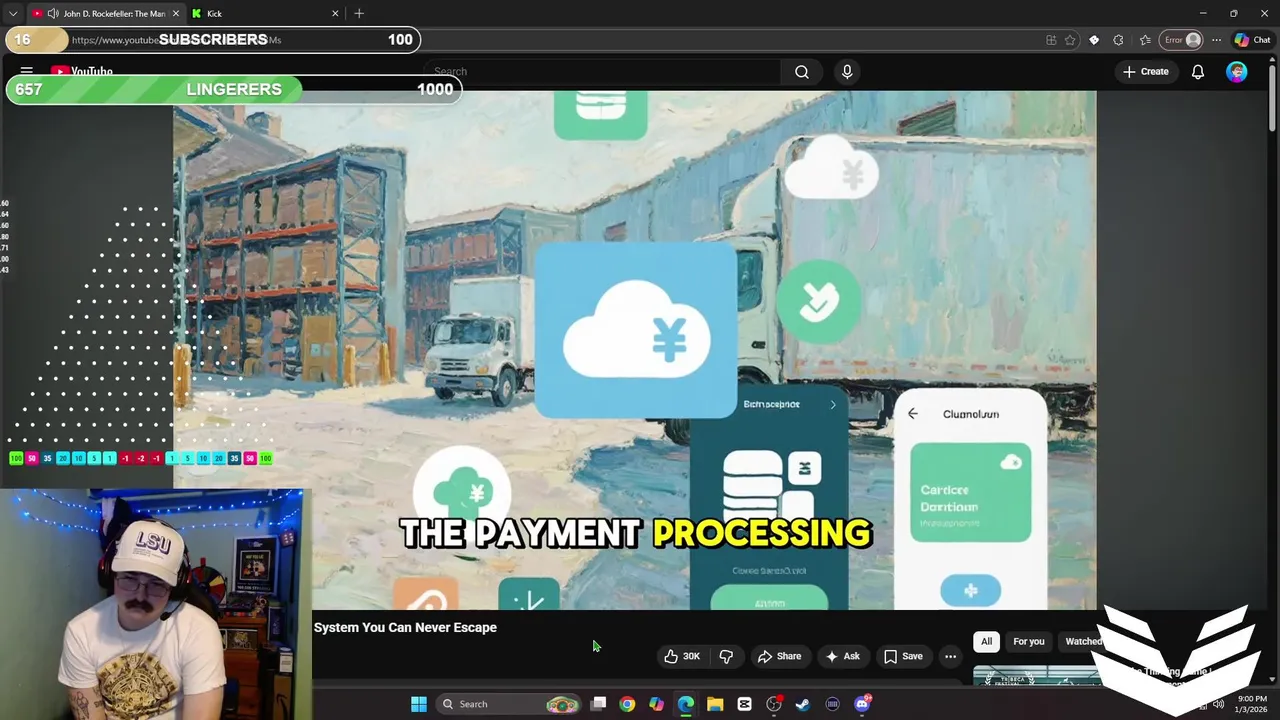
Task: Open the Copilot Chat button
Action: (x=1253, y=40)
